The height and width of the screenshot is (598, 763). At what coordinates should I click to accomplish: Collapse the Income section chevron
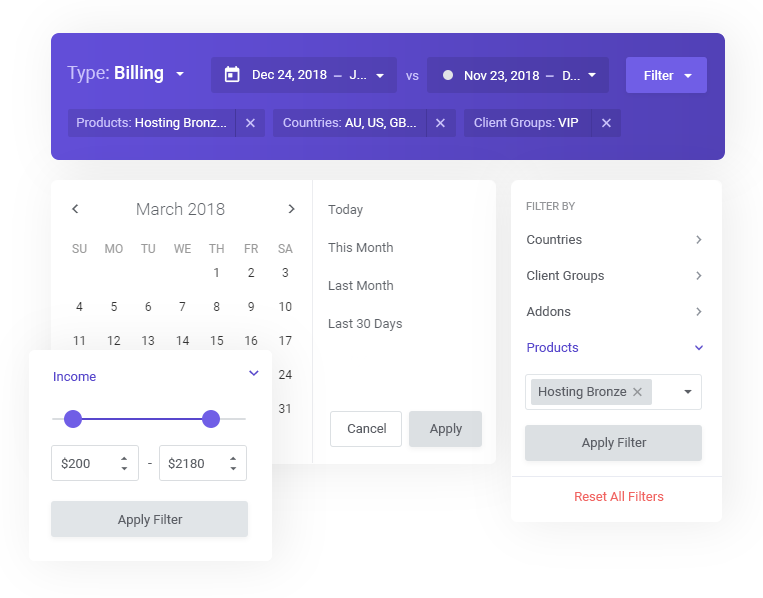254,373
